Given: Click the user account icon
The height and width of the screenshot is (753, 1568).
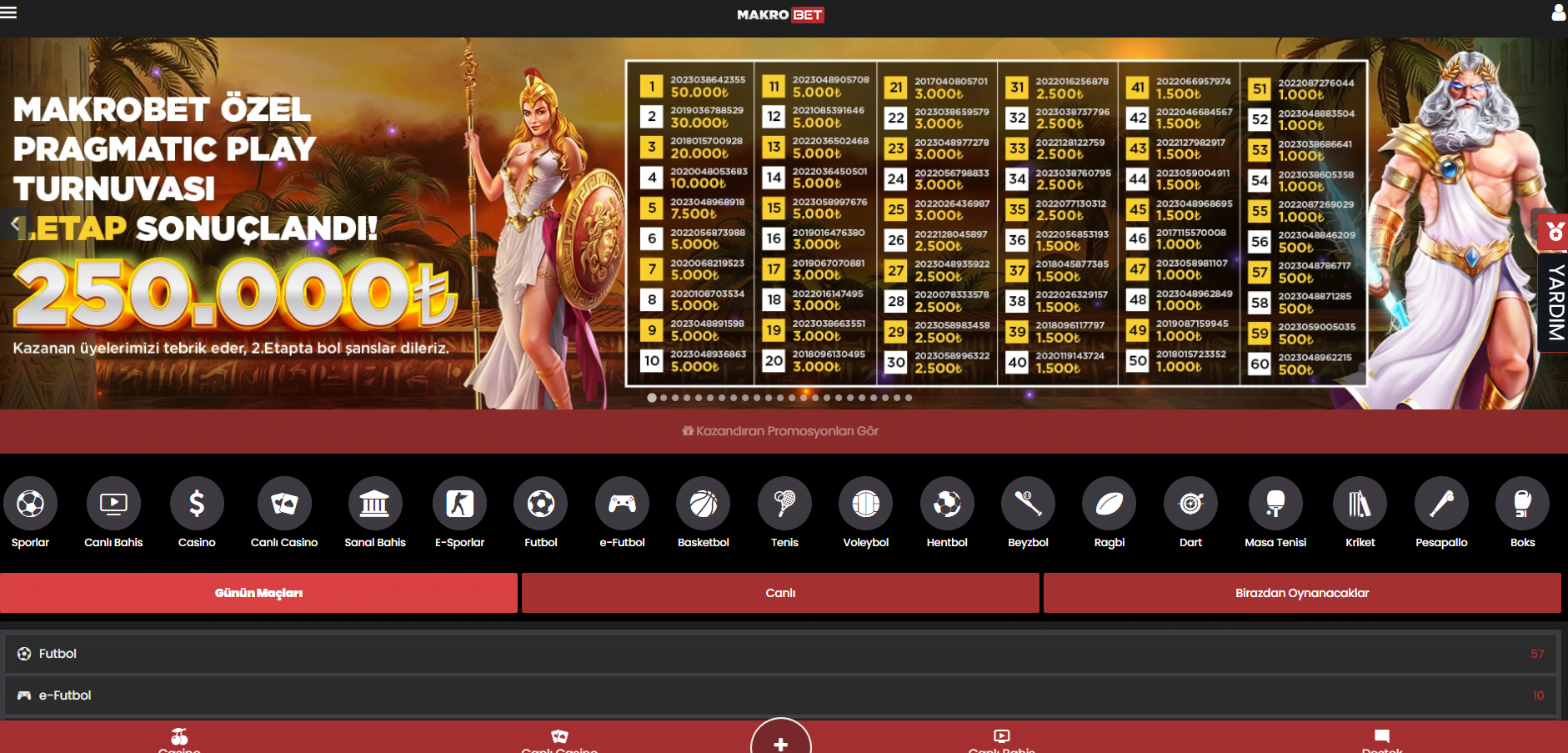Looking at the screenshot, I should pyautogui.click(x=1558, y=13).
